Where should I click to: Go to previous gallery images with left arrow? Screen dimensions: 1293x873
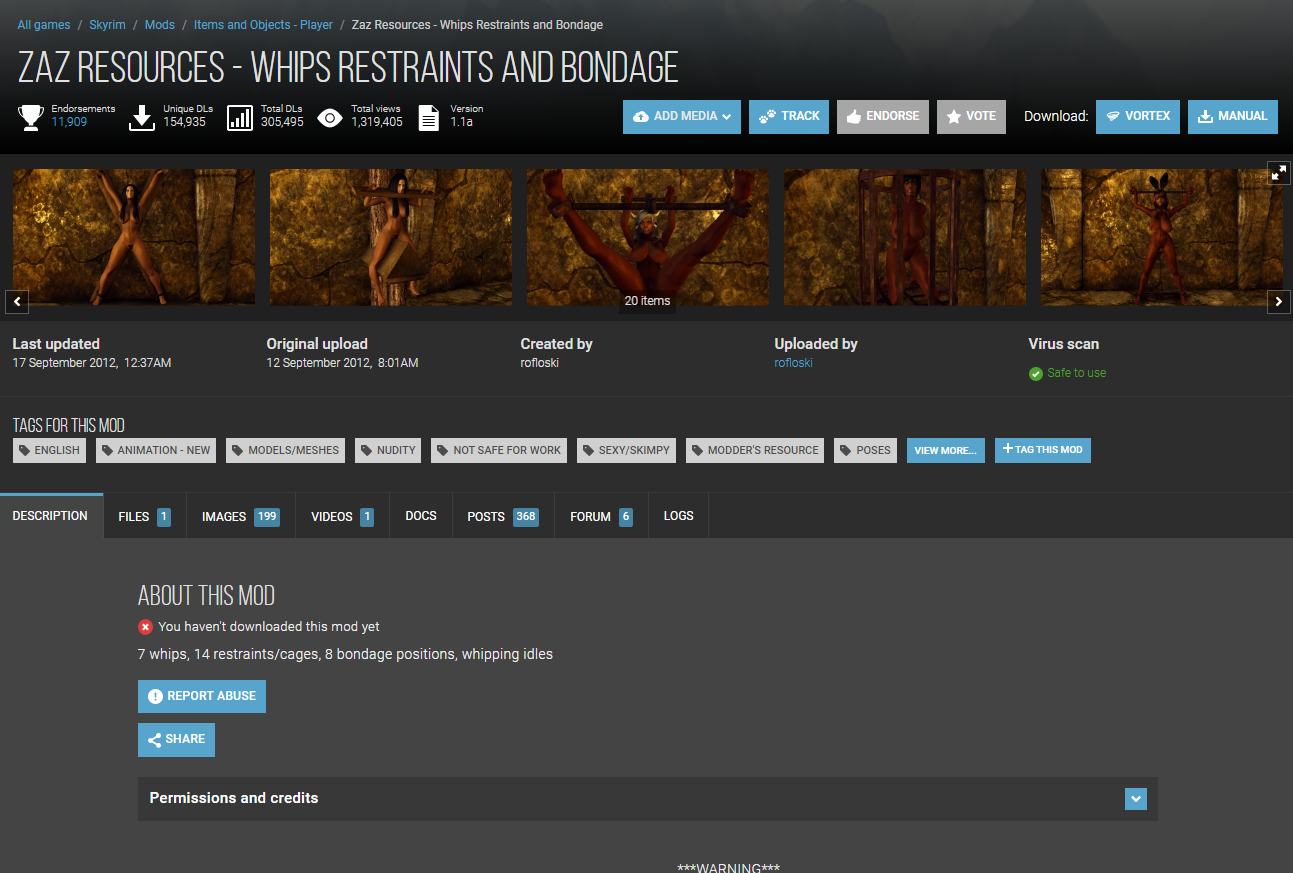pos(17,301)
